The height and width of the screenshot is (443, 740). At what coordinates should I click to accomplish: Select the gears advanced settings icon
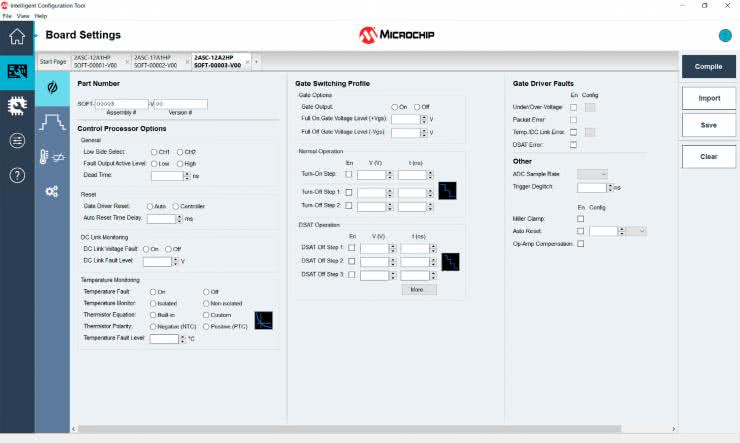click(52, 190)
